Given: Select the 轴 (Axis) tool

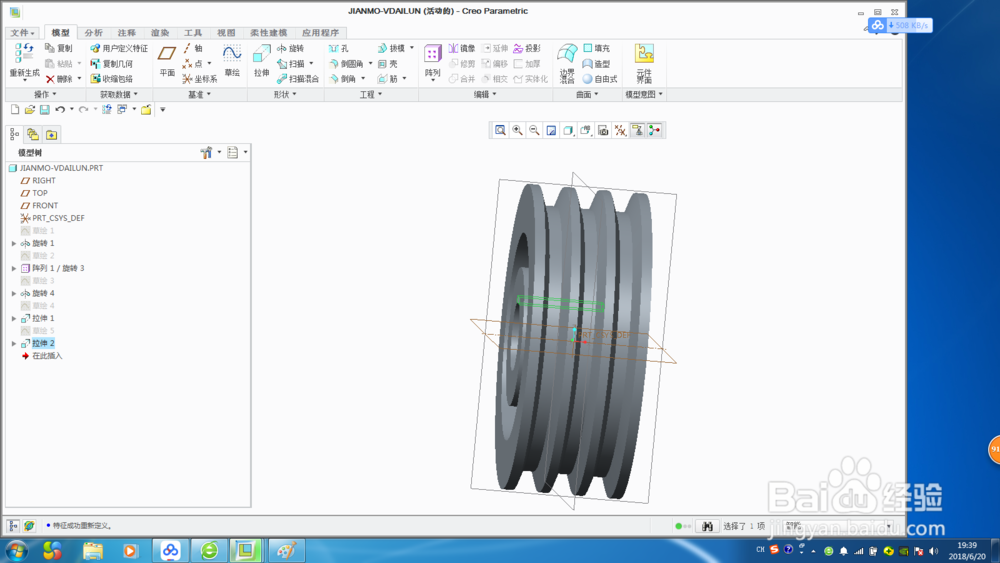Looking at the screenshot, I should pyautogui.click(x=193, y=48).
